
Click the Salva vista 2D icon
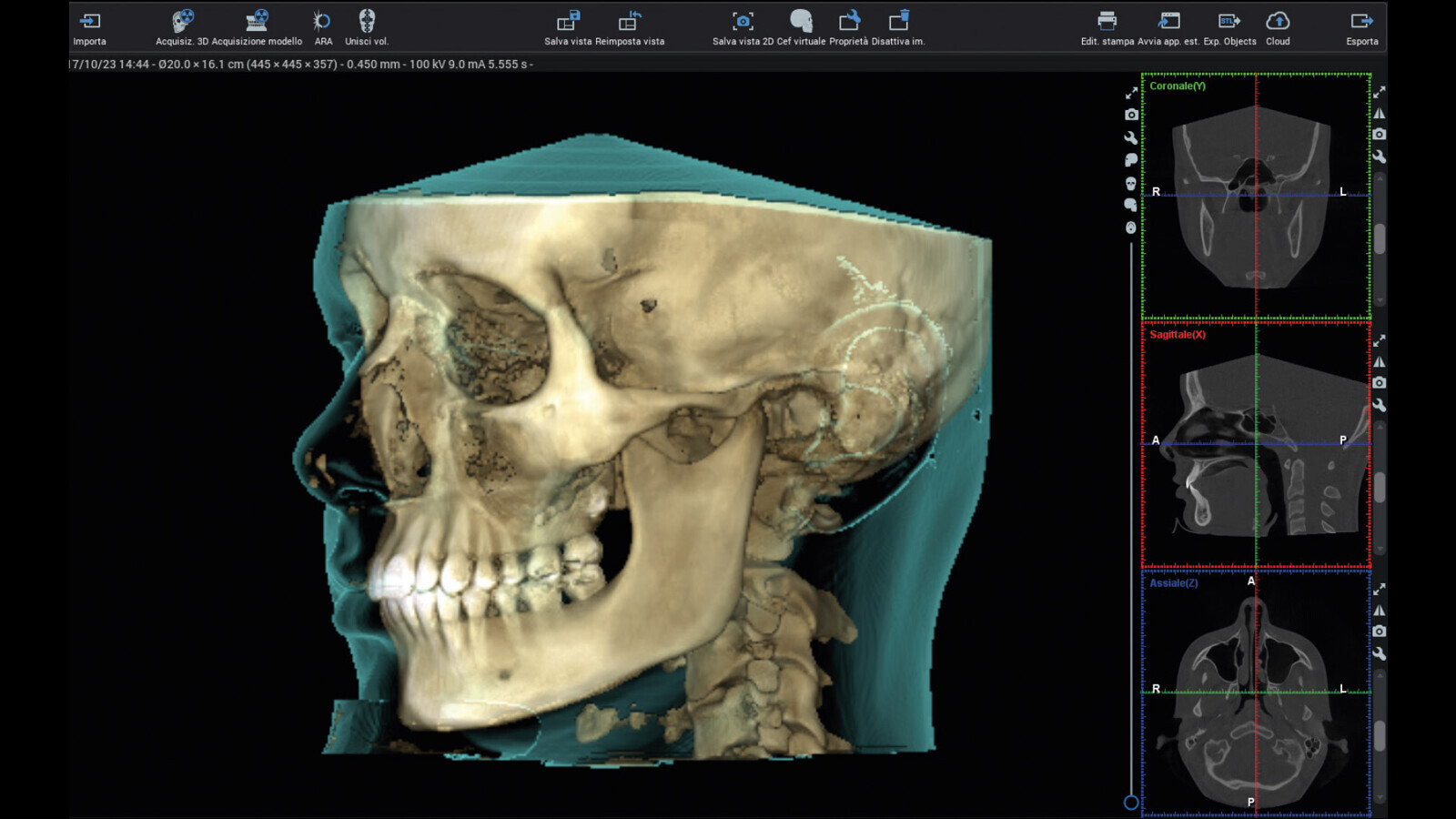pos(743,22)
